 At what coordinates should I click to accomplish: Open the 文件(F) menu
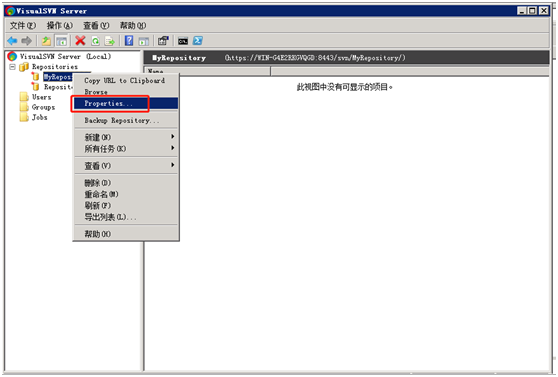tap(23, 26)
